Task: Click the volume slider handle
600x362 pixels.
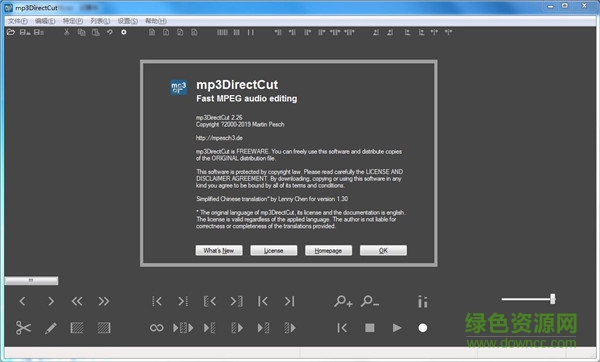Action: [x=553, y=299]
